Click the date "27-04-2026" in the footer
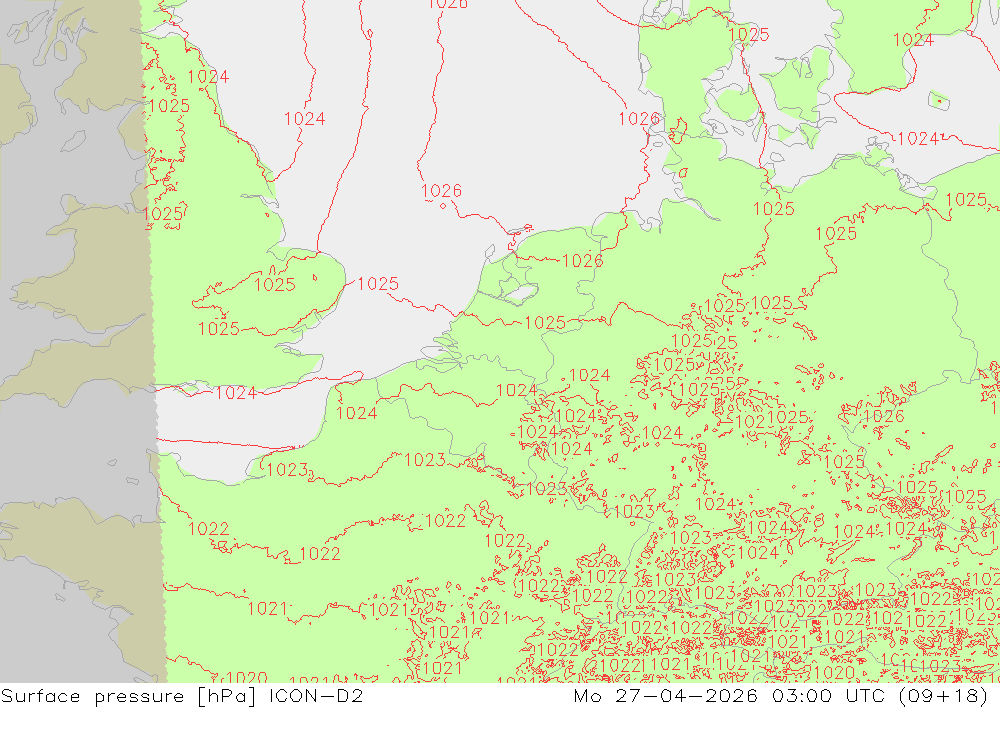The width and height of the screenshot is (1000, 733). click(x=686, y=695)
